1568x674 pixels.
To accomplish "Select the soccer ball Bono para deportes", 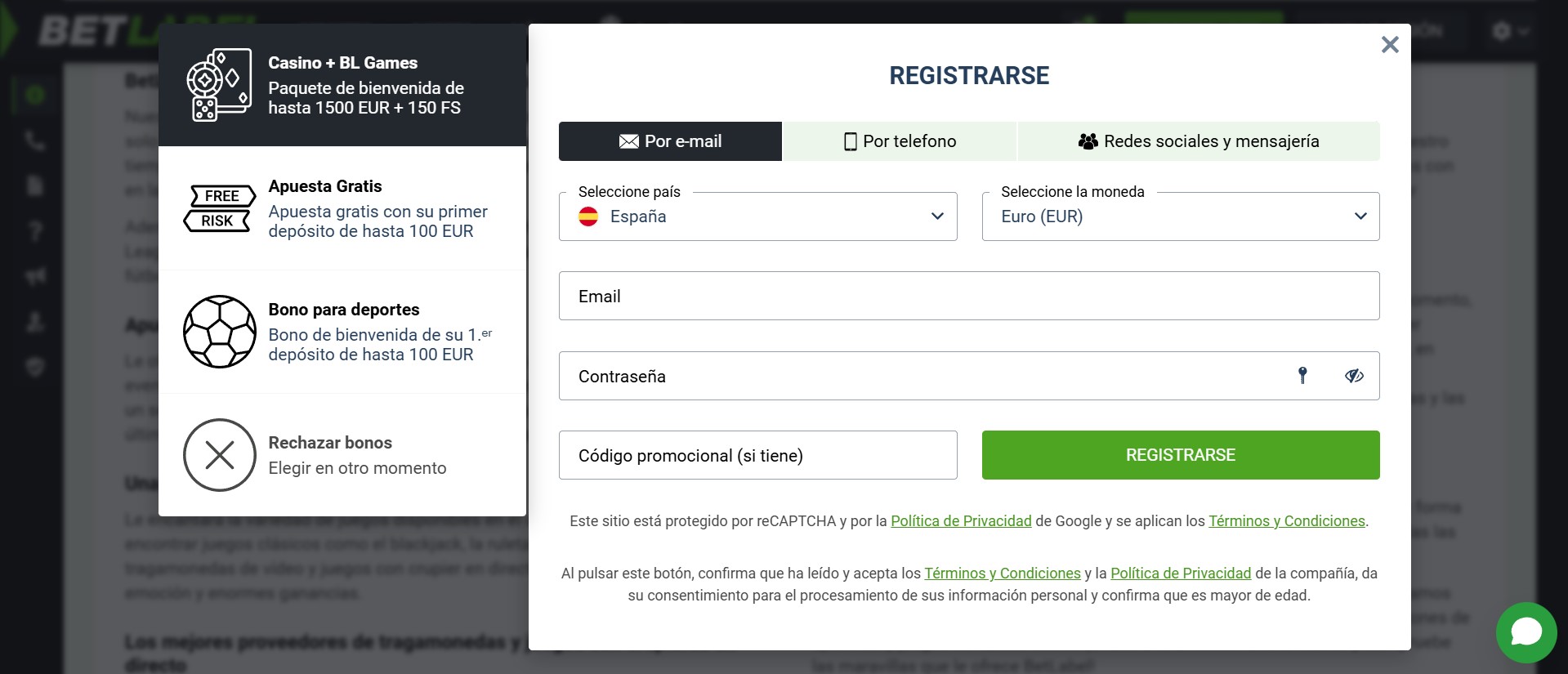I will pos(342,332).
